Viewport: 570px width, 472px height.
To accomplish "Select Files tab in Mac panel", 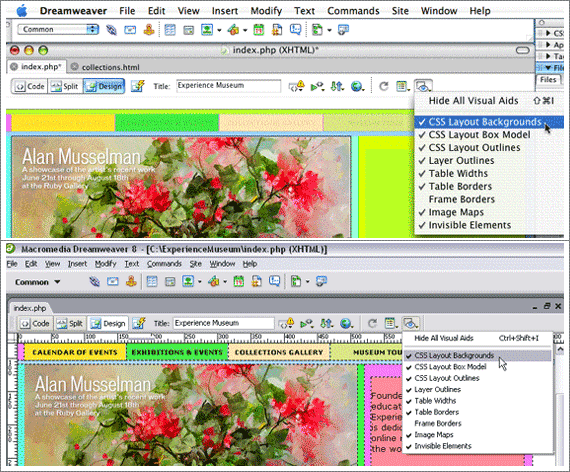I will [548, 80].
